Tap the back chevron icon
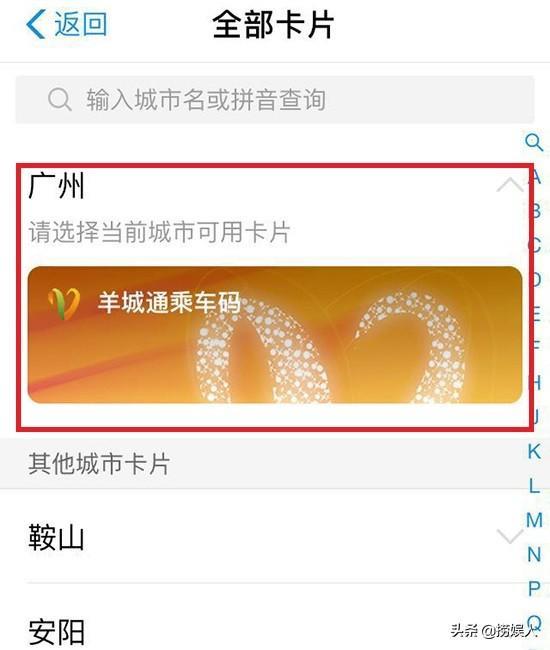Viewport: 550px width, 650px height. pyautogui.click(x=36, y=24)
